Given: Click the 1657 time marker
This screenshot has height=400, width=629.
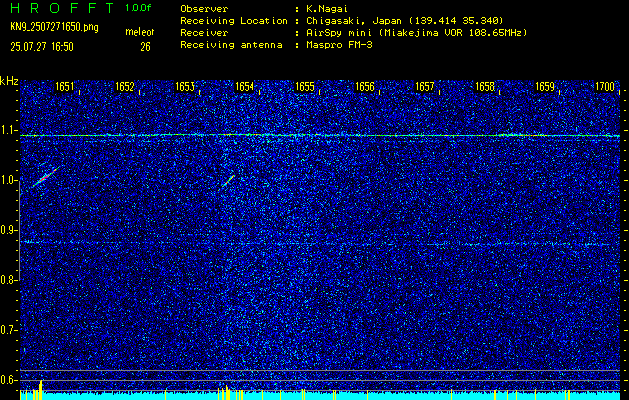Looking at the screenshot, I should click(425, 87).
